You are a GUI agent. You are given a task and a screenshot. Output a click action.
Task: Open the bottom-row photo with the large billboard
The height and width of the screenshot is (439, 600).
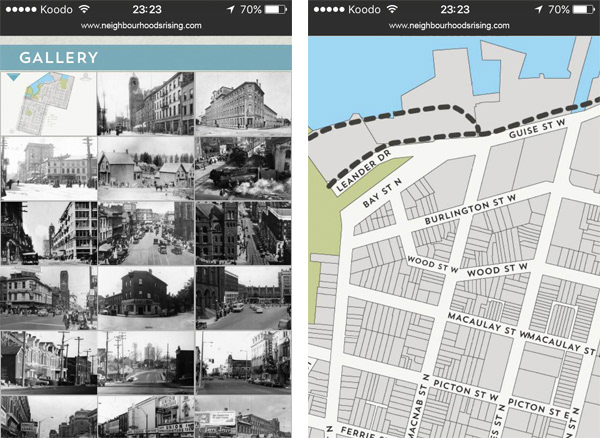[x=243, y=417]
